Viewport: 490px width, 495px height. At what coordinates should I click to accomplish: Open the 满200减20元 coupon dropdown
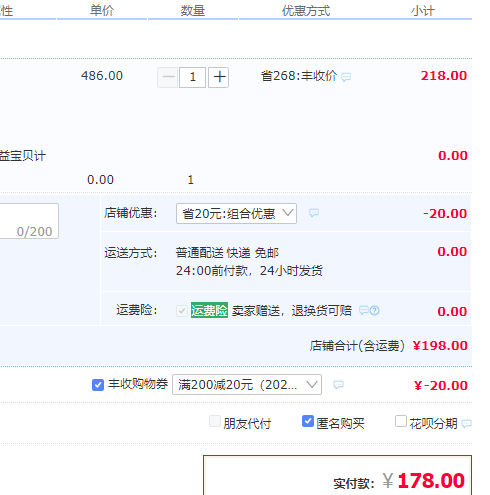pos(247,385)
